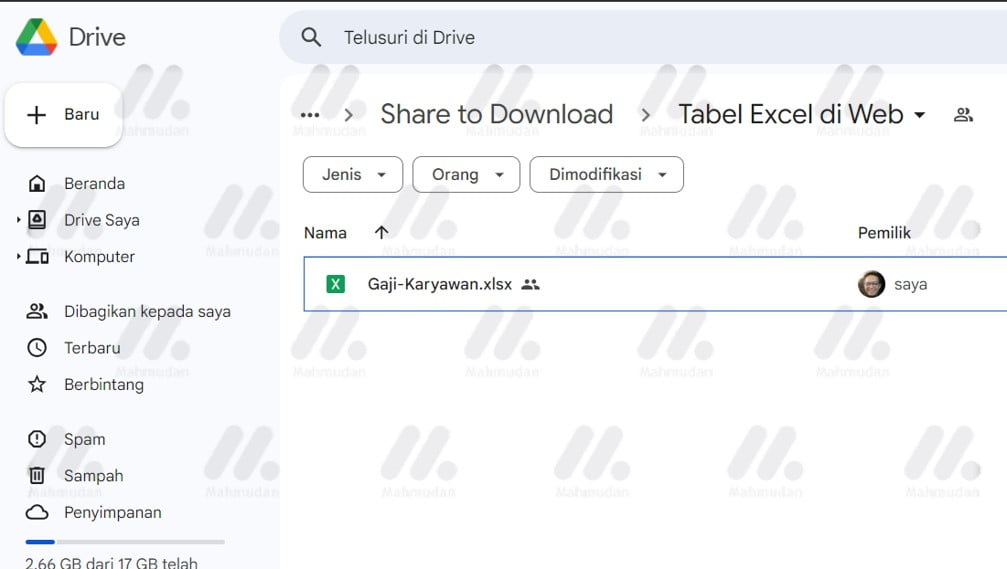Viewport: 1007px width, 569px height.
Task: Click the Google Drive logo
Action: click(x=37, y=37)
